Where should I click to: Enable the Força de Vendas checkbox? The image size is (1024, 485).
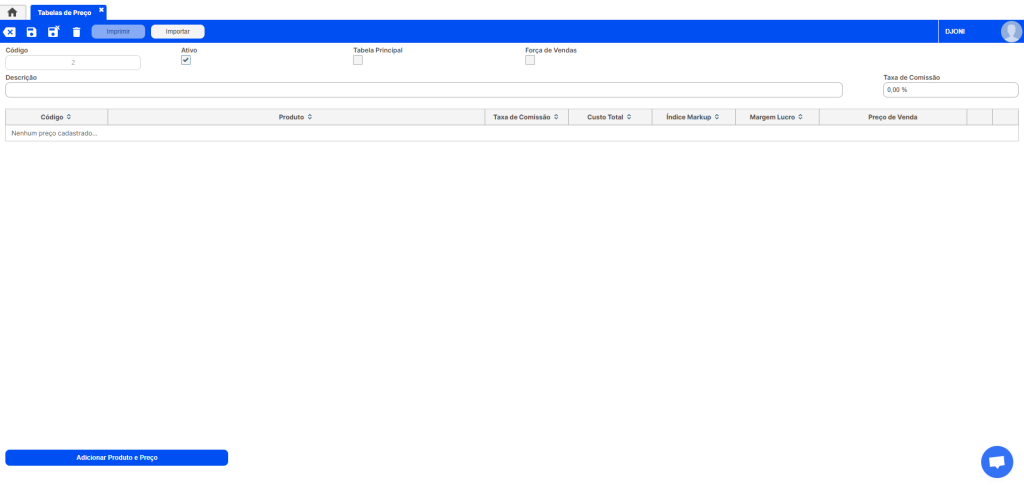(x=530, y=60)
